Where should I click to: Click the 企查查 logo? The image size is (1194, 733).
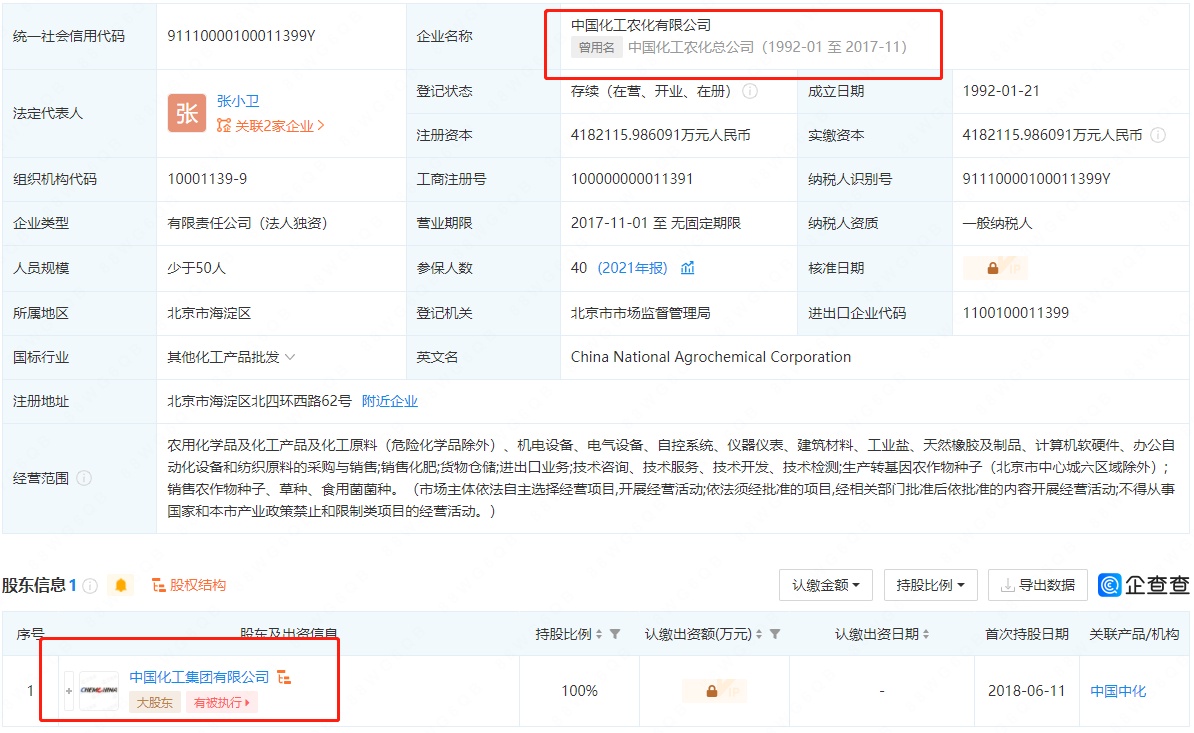(x=1144, y=585)
